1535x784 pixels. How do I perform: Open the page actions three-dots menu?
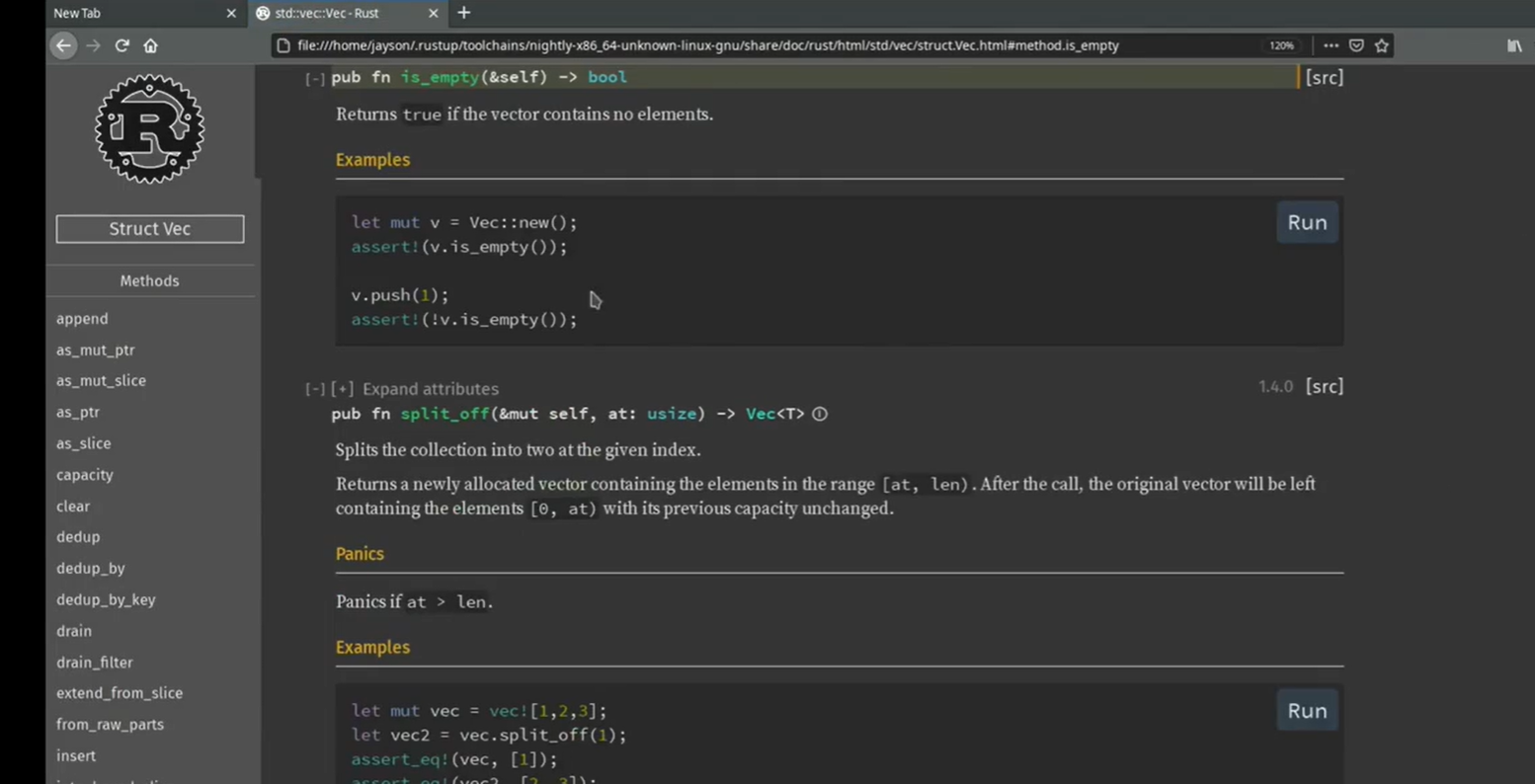pyautogui.click(x=1331, y=45)
